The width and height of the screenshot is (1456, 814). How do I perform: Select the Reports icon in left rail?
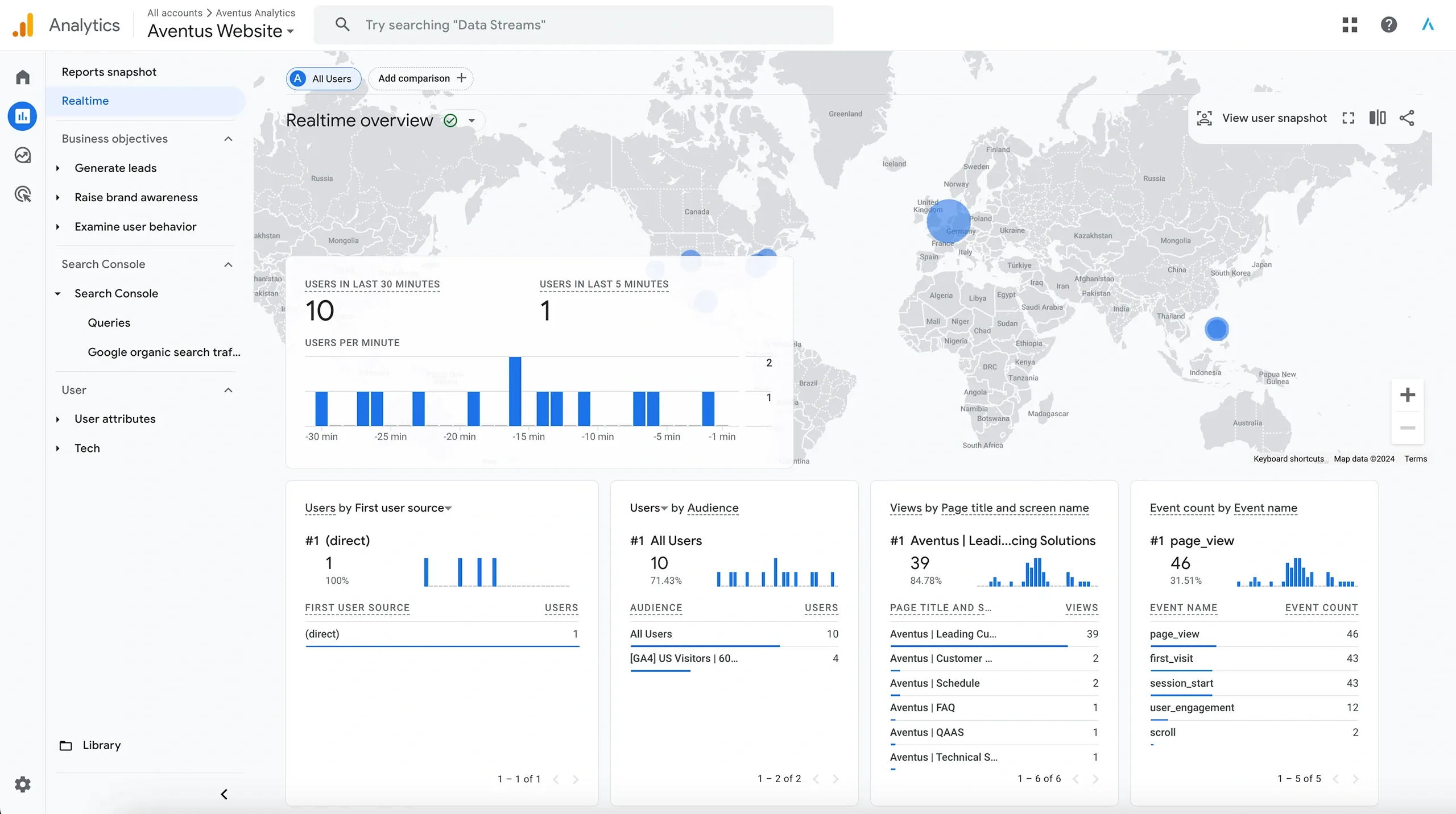(23, 117)
